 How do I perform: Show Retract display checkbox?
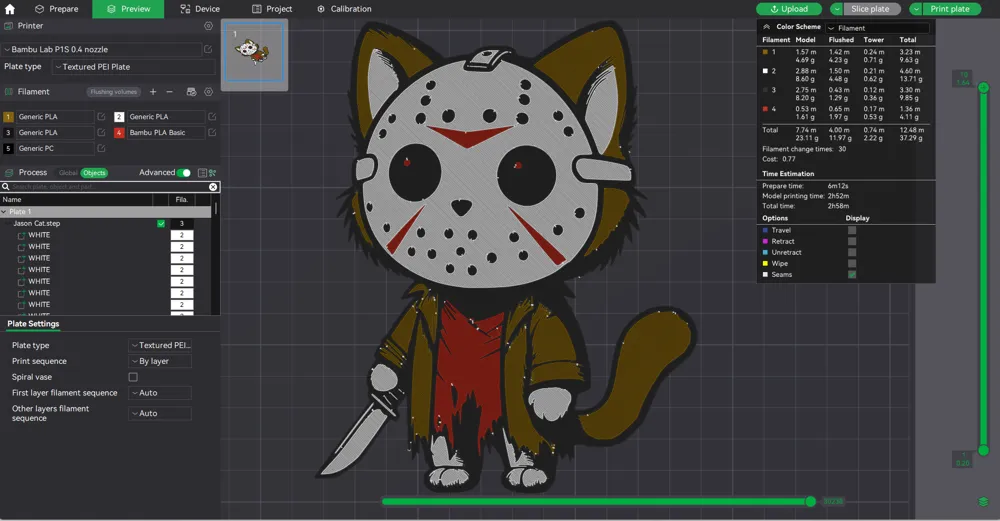852,241
